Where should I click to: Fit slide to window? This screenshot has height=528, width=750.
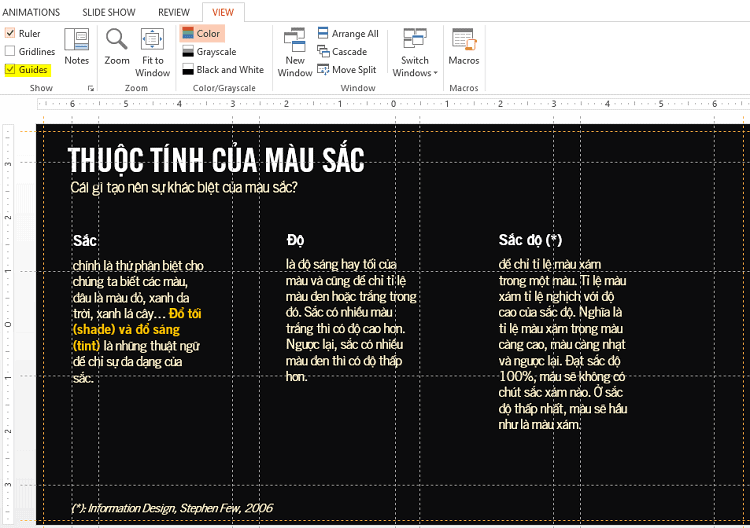tap(153, 52)
